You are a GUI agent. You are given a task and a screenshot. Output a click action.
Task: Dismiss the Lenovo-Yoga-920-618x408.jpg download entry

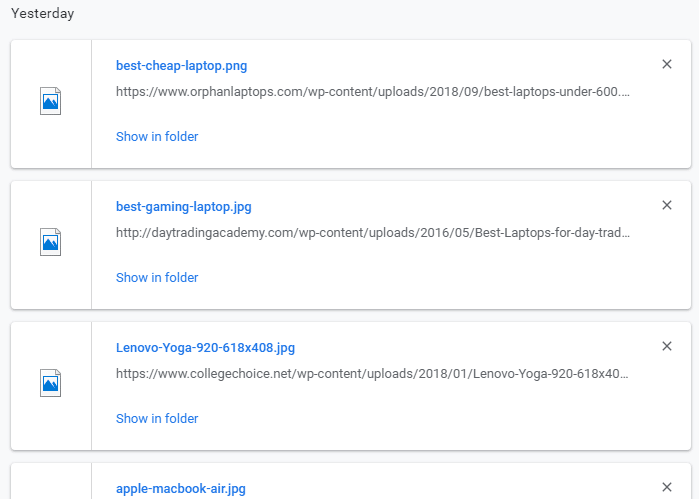[x=667, y=346]
